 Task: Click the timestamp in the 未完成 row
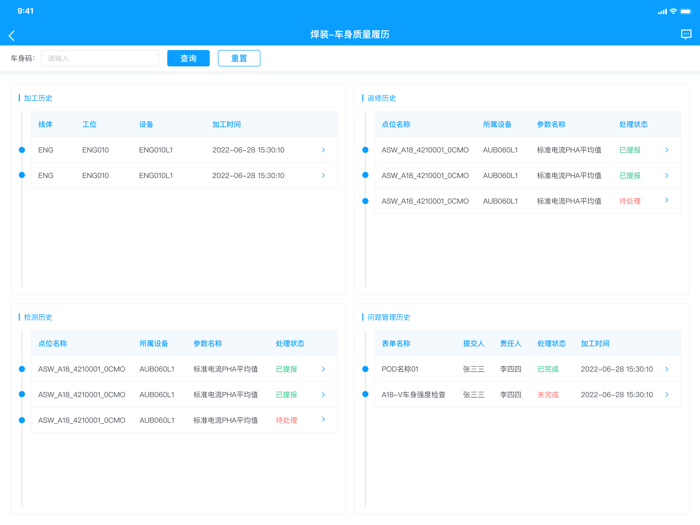(617, 395)
